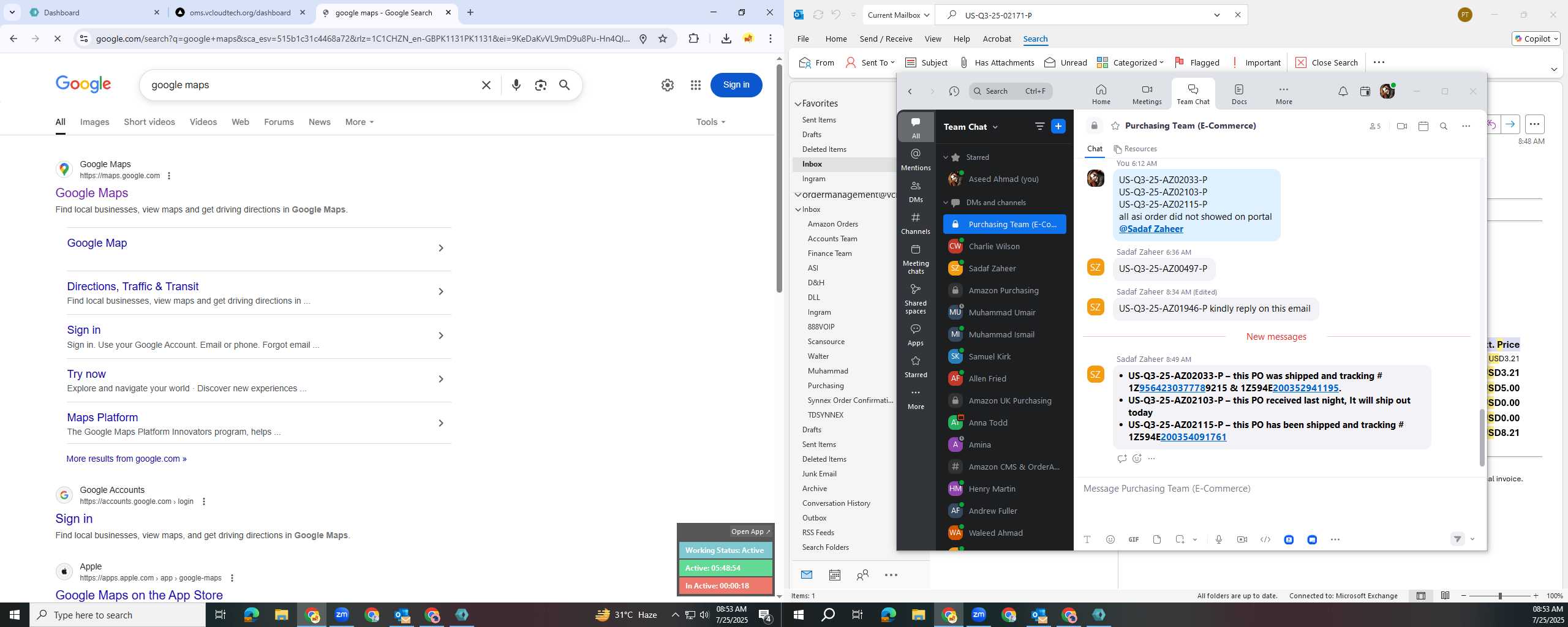Open Outlook Calendar view icon
Screen dimensions: 1568x627
click(834, 575)
